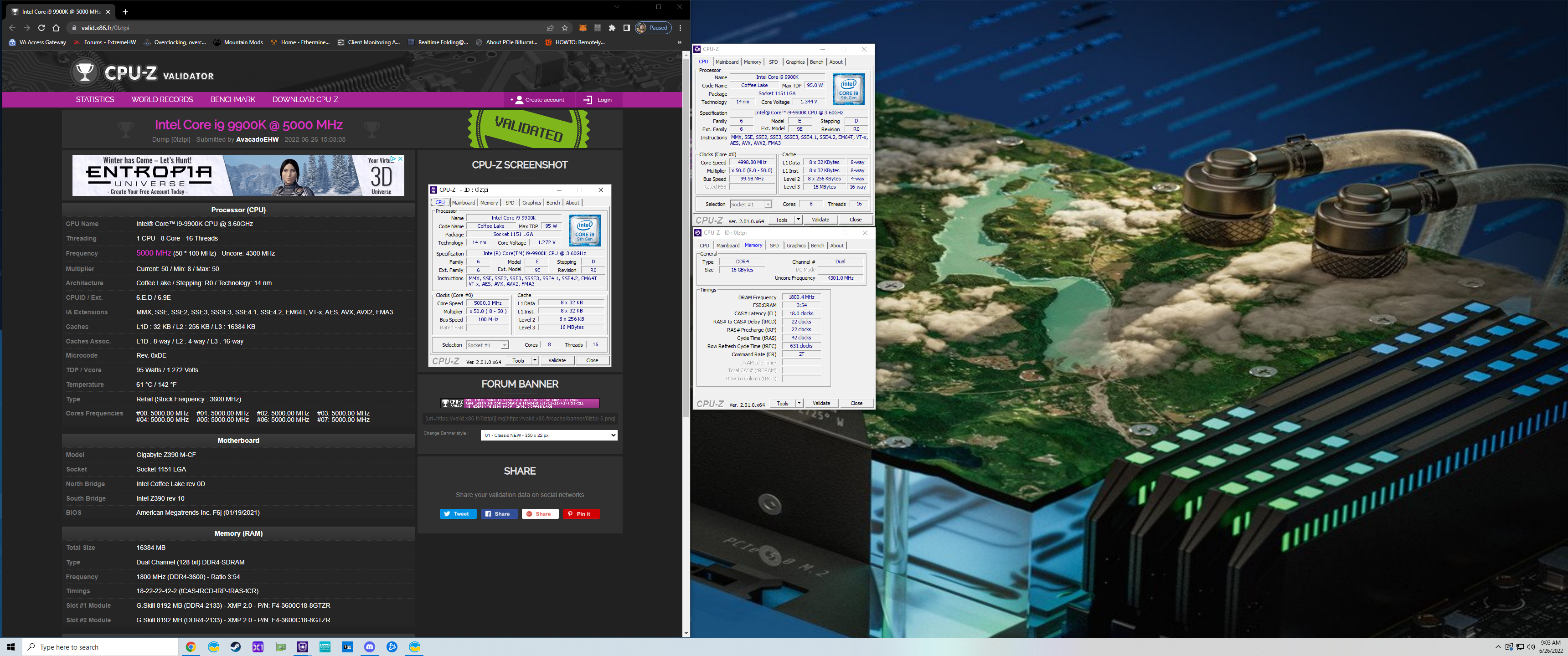Bookmark this tab with the star icon
1568x656 pixels.
(x=565, y=27)
